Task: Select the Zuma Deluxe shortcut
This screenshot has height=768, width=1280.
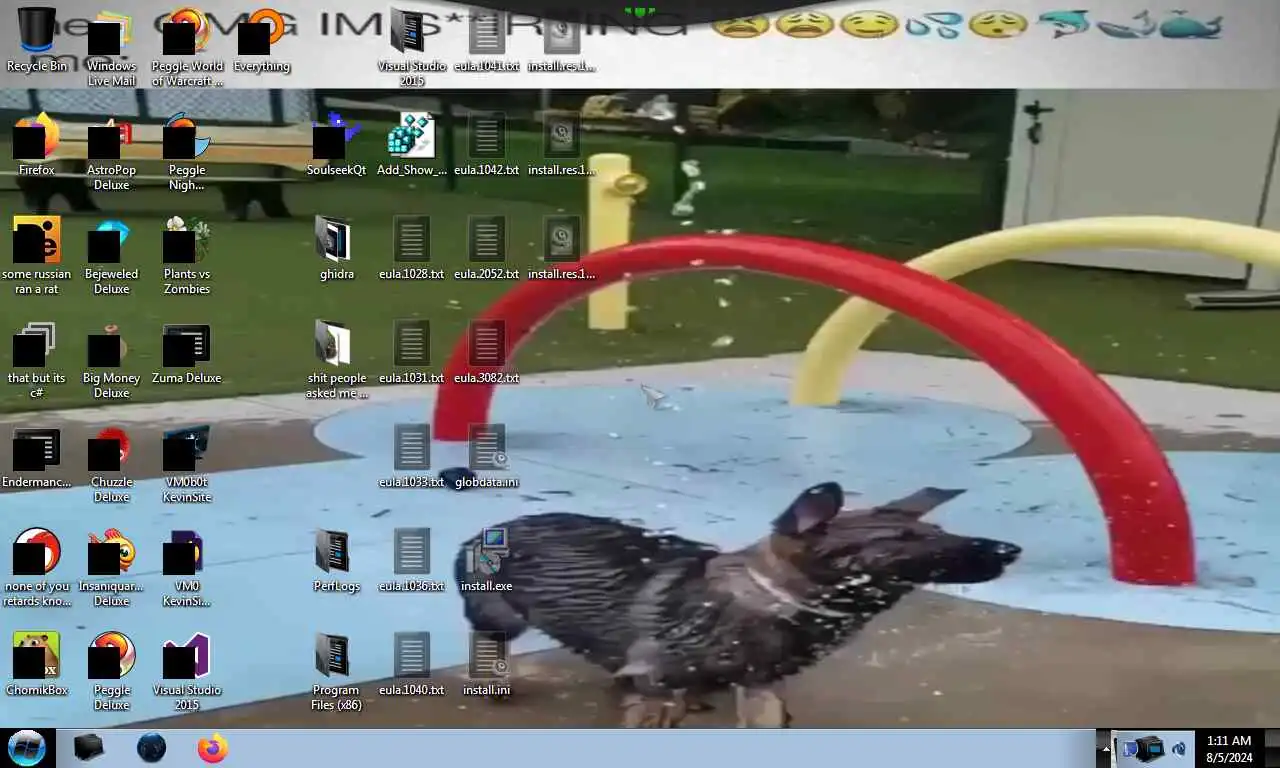Action: pyautogui.click(x=187, y=352)
